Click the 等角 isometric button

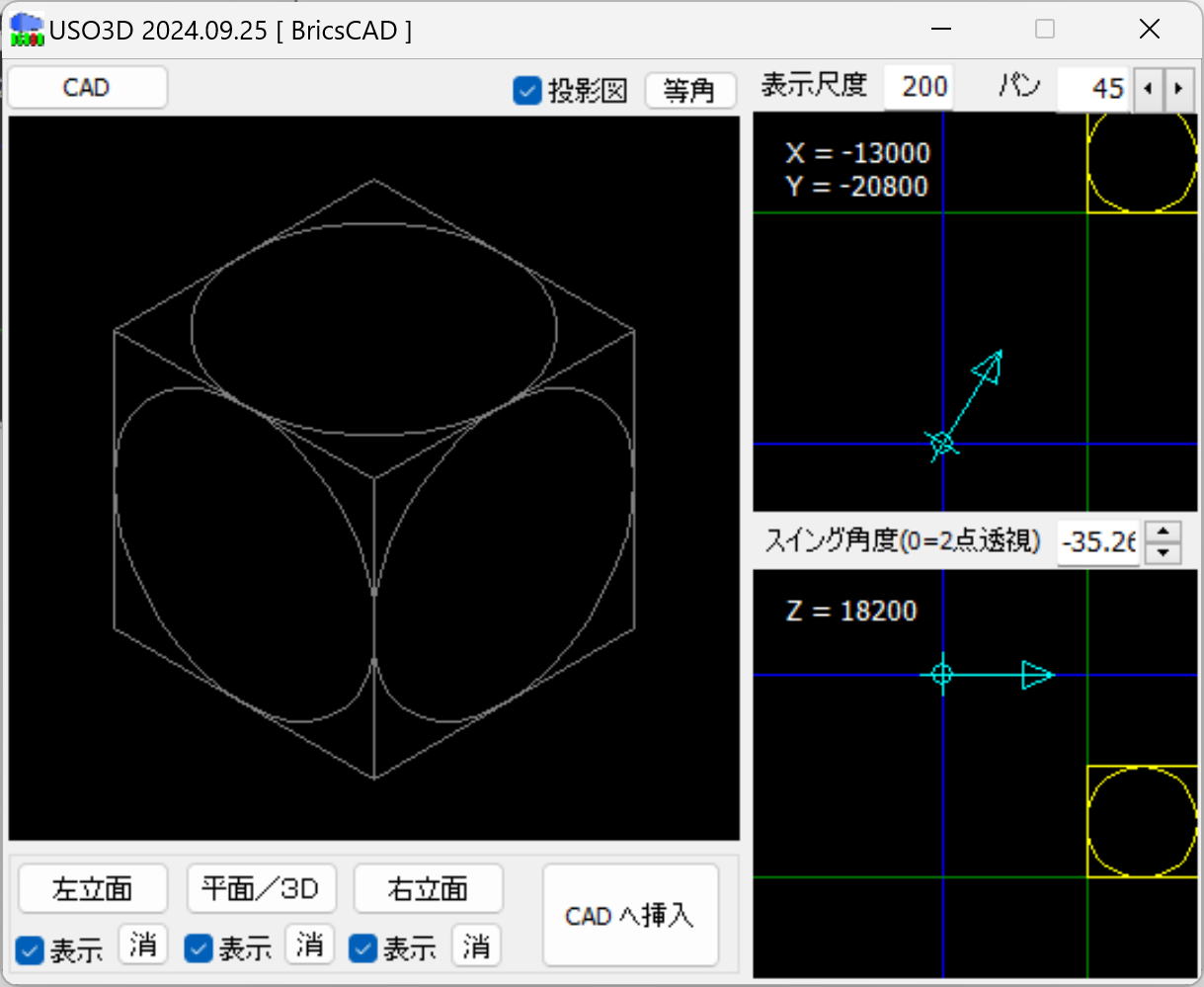(x=689, y=91)
